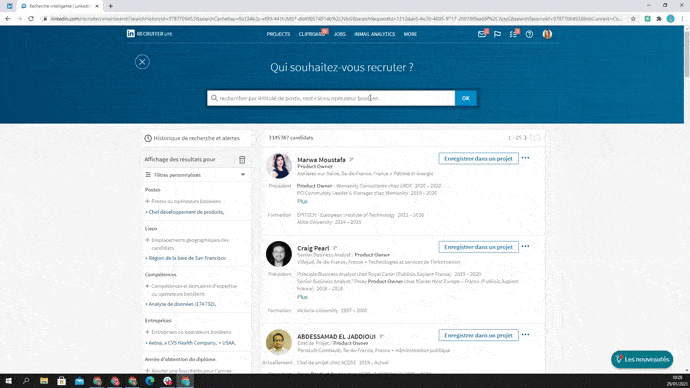Open the help question mark icon
The image size is (690, 388).
click(x=529, y=34)
